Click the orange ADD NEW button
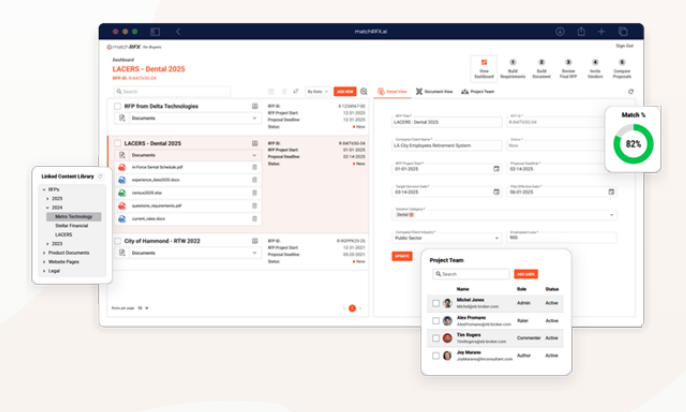 pos(344,91)
